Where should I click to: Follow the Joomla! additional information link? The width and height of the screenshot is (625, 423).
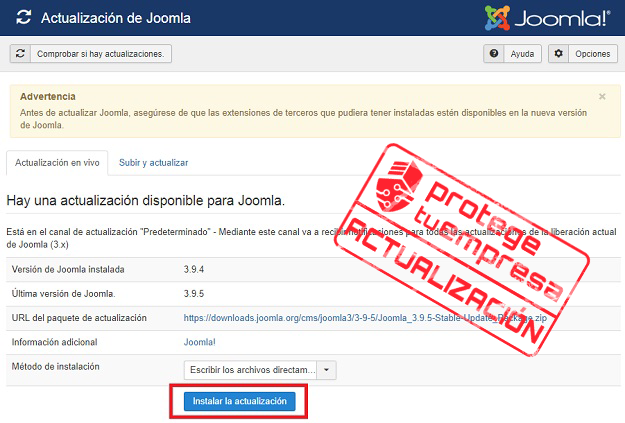(x=200, y=343)
